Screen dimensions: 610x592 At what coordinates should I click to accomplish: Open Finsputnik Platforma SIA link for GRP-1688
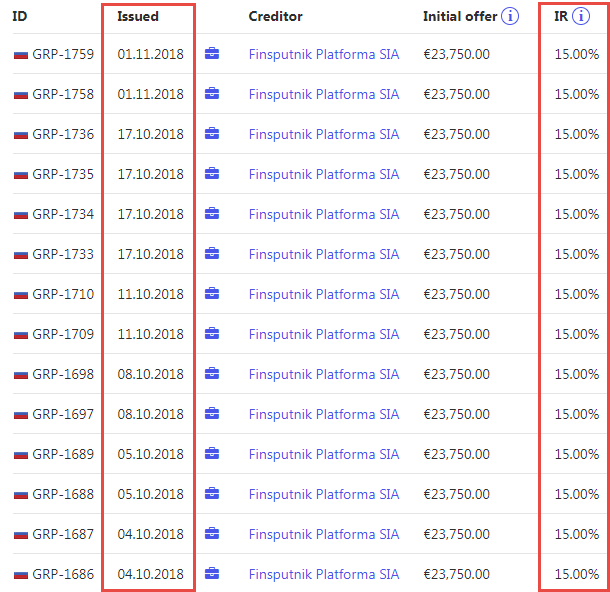tap(324, 494)
